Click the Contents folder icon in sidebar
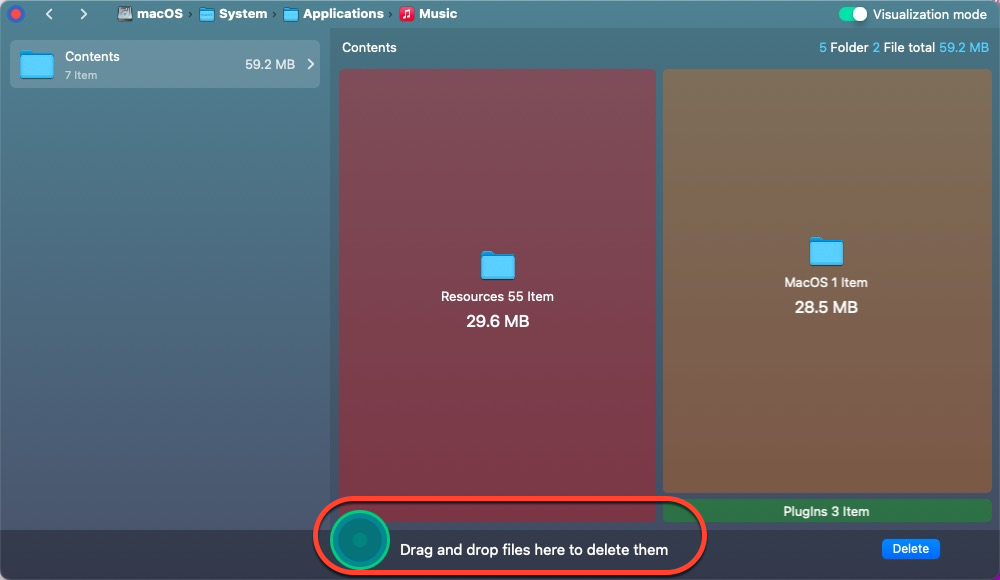Viewport: 1000px width, 580px height. click(36, 64)
